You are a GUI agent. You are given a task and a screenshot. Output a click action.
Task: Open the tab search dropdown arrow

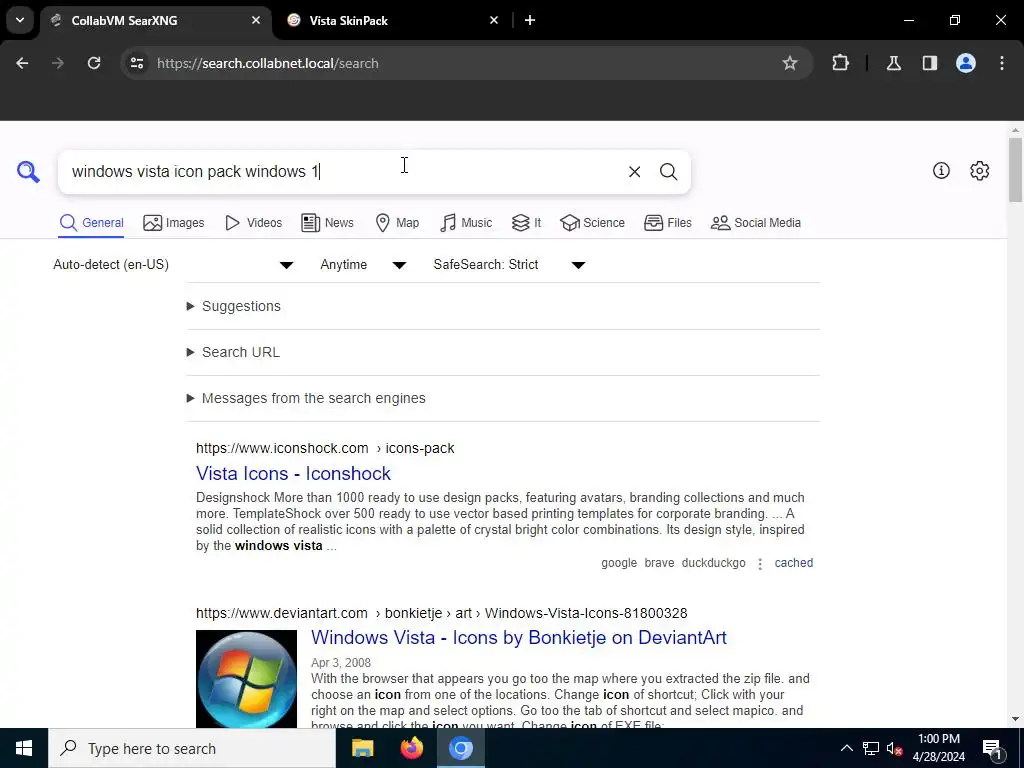point(20,20)
